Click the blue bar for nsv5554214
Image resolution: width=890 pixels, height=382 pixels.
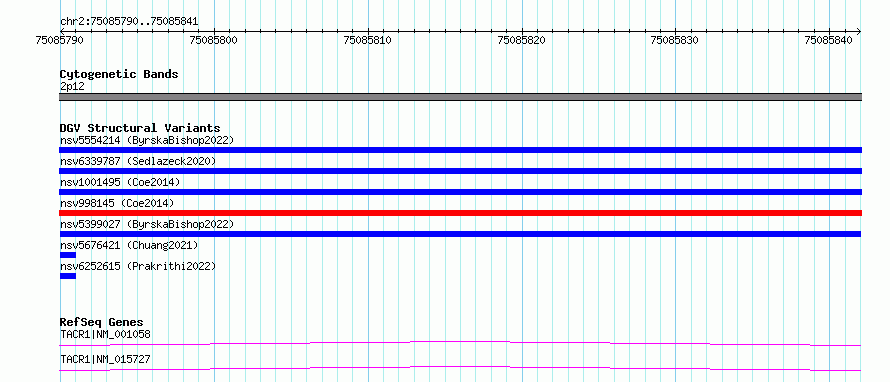[x=460, y=150]
